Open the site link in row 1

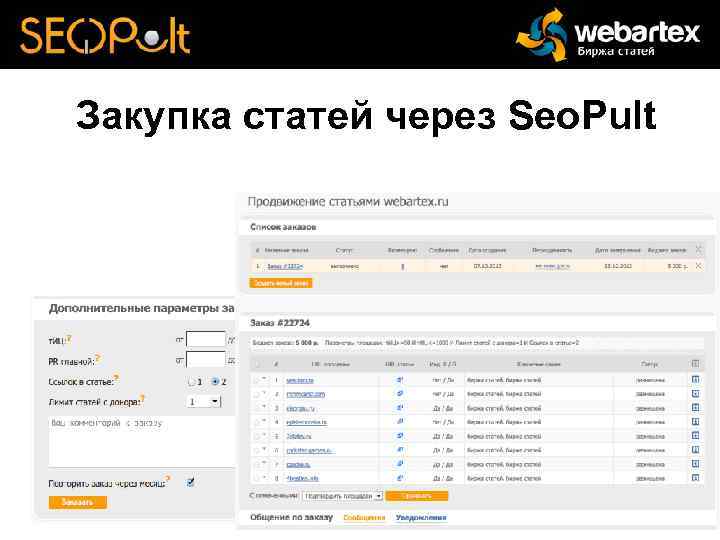pyautogui.click(x=300, y=381)
